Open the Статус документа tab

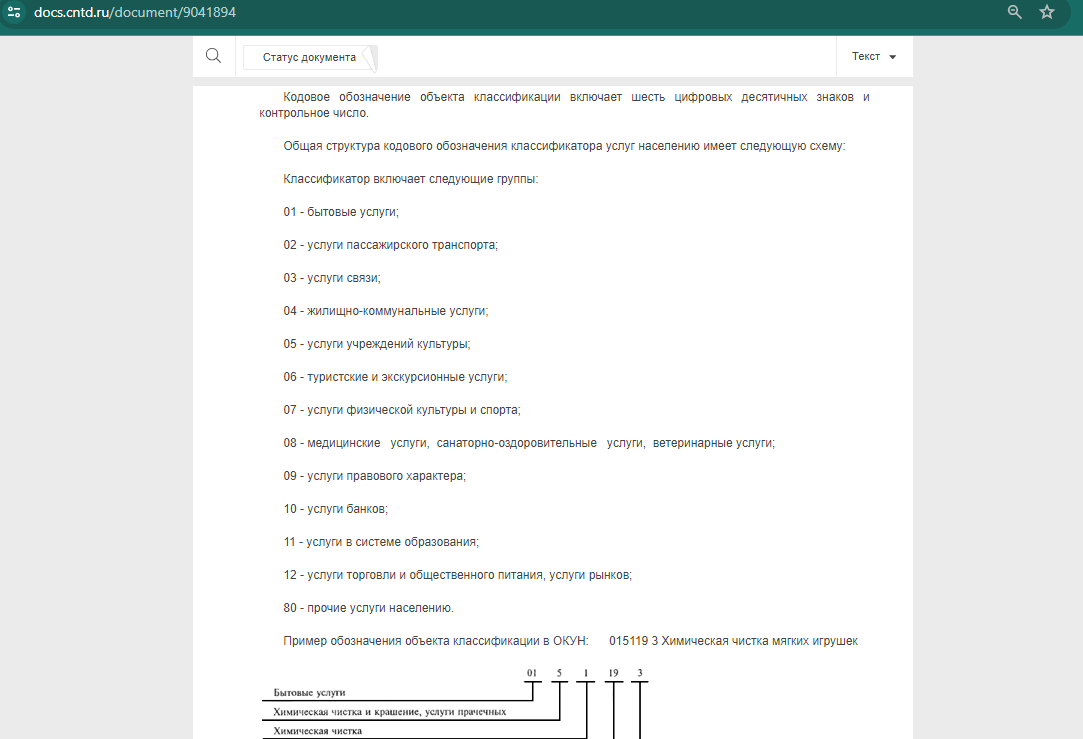click(309, 57)
